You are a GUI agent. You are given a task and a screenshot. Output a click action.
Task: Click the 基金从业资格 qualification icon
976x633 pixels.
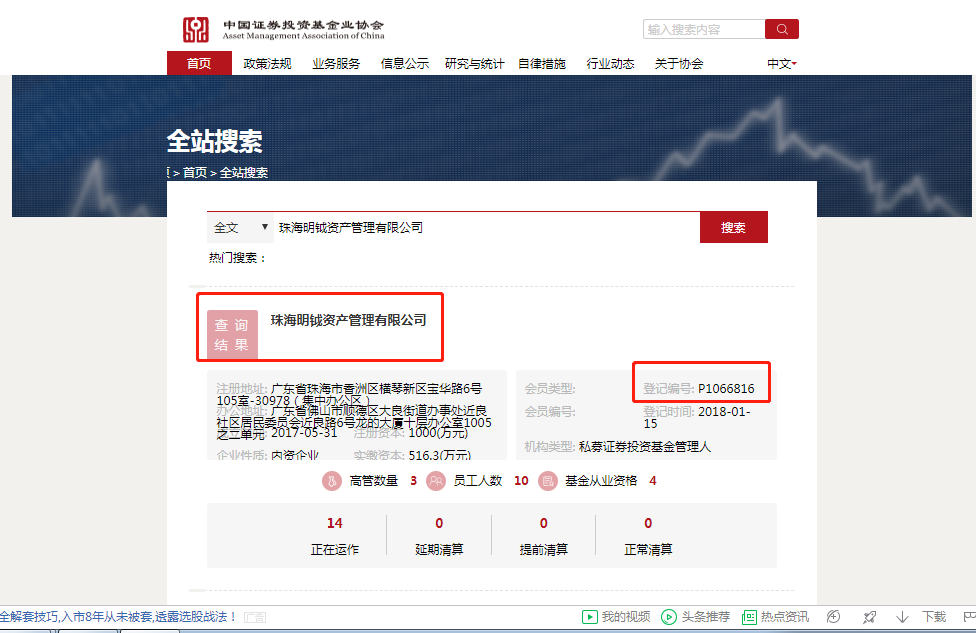click(x=548, y=481)
